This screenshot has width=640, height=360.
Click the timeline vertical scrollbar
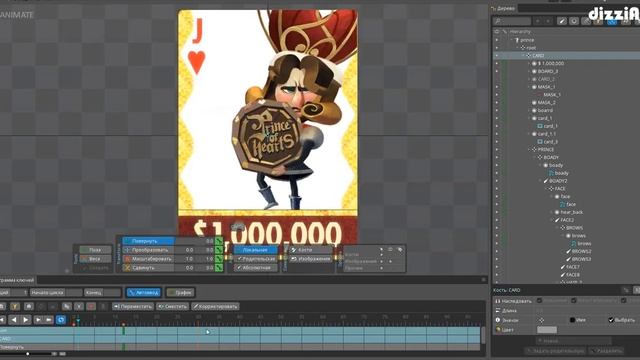(484, 336)
